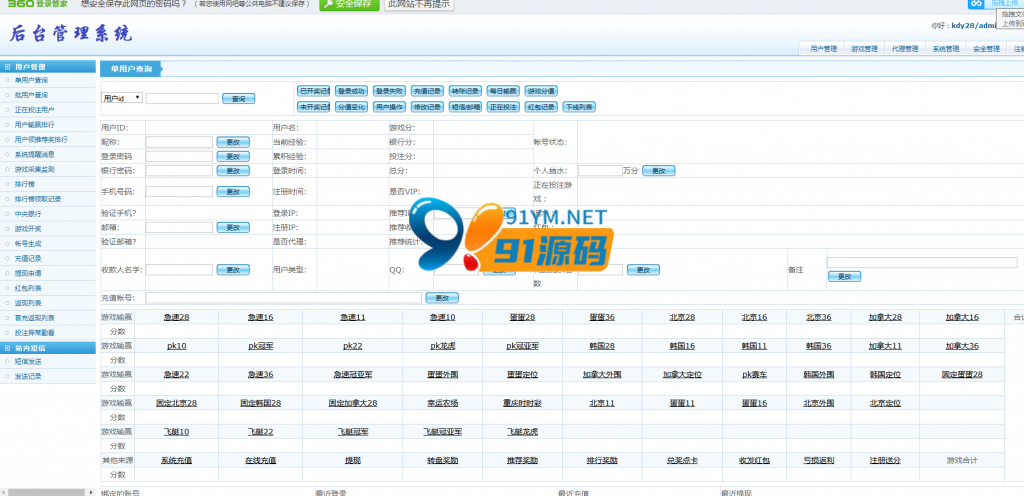Open the 用户管理 top menu tab
The width and height of the screenshot is (1024, 496).
pyautogui.click(x=824, y=49)
